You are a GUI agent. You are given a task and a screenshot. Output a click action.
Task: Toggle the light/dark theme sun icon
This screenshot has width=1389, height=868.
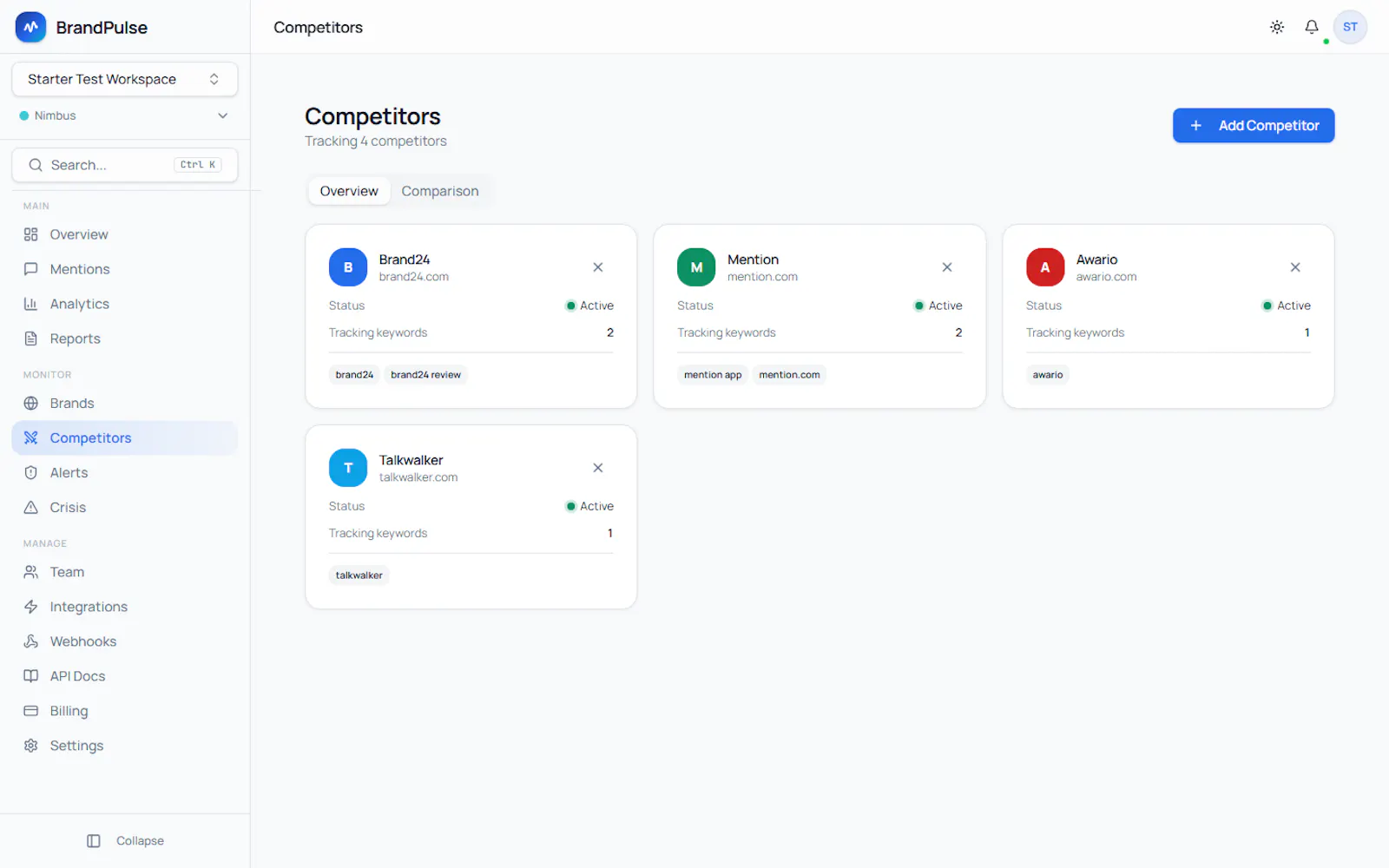1277,27
